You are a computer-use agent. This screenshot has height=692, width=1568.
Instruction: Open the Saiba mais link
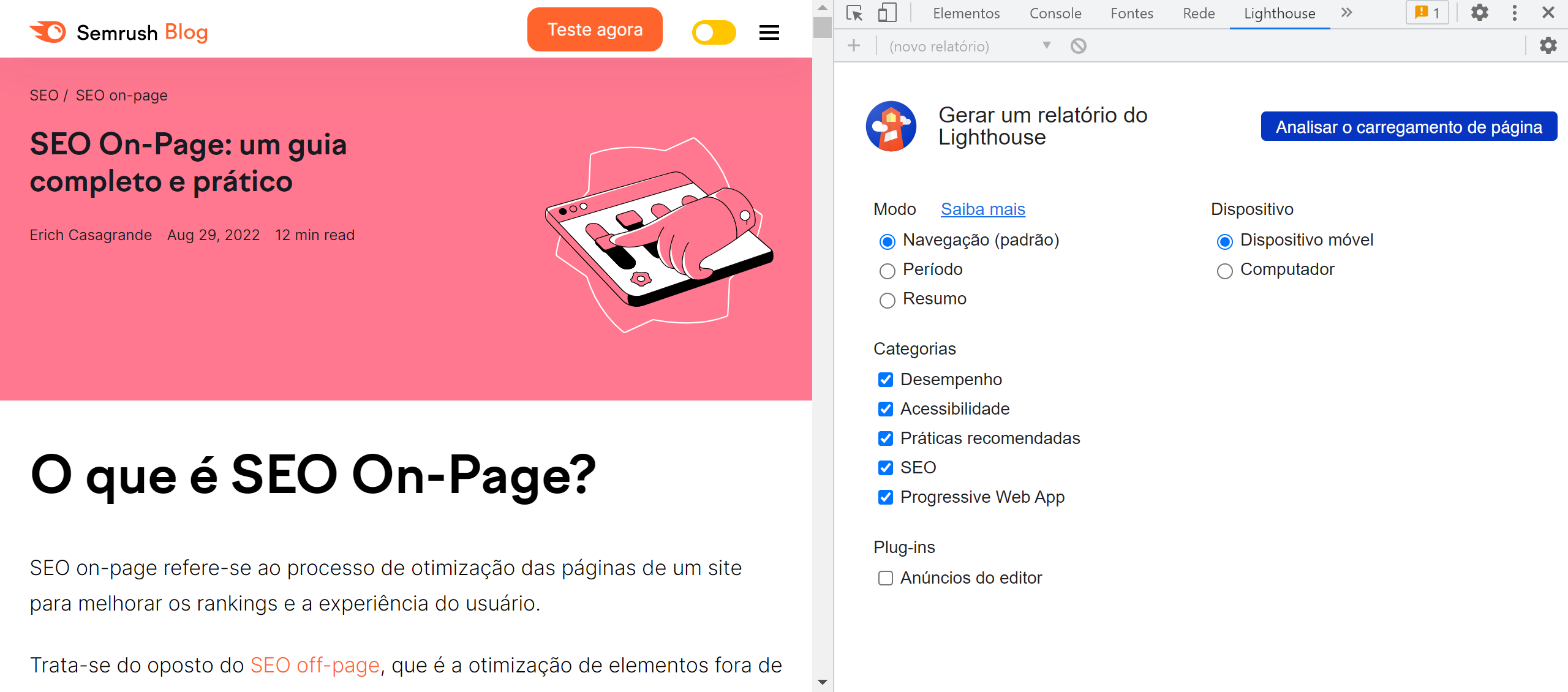pyautogui.click(x=982, y=209)
